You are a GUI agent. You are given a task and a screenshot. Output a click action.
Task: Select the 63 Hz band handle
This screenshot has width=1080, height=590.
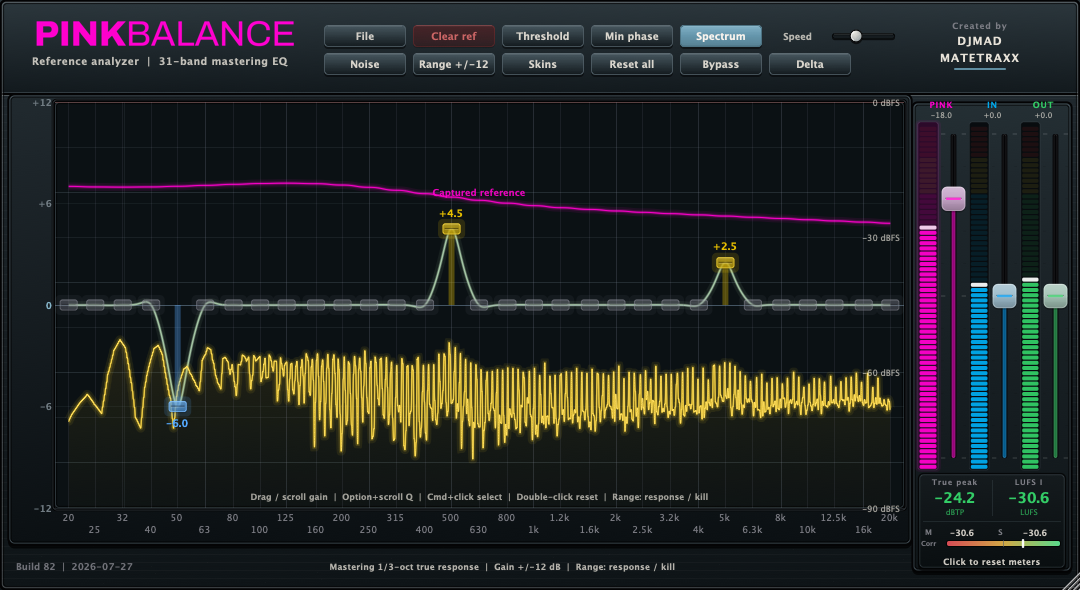click(x=205, y=305)
